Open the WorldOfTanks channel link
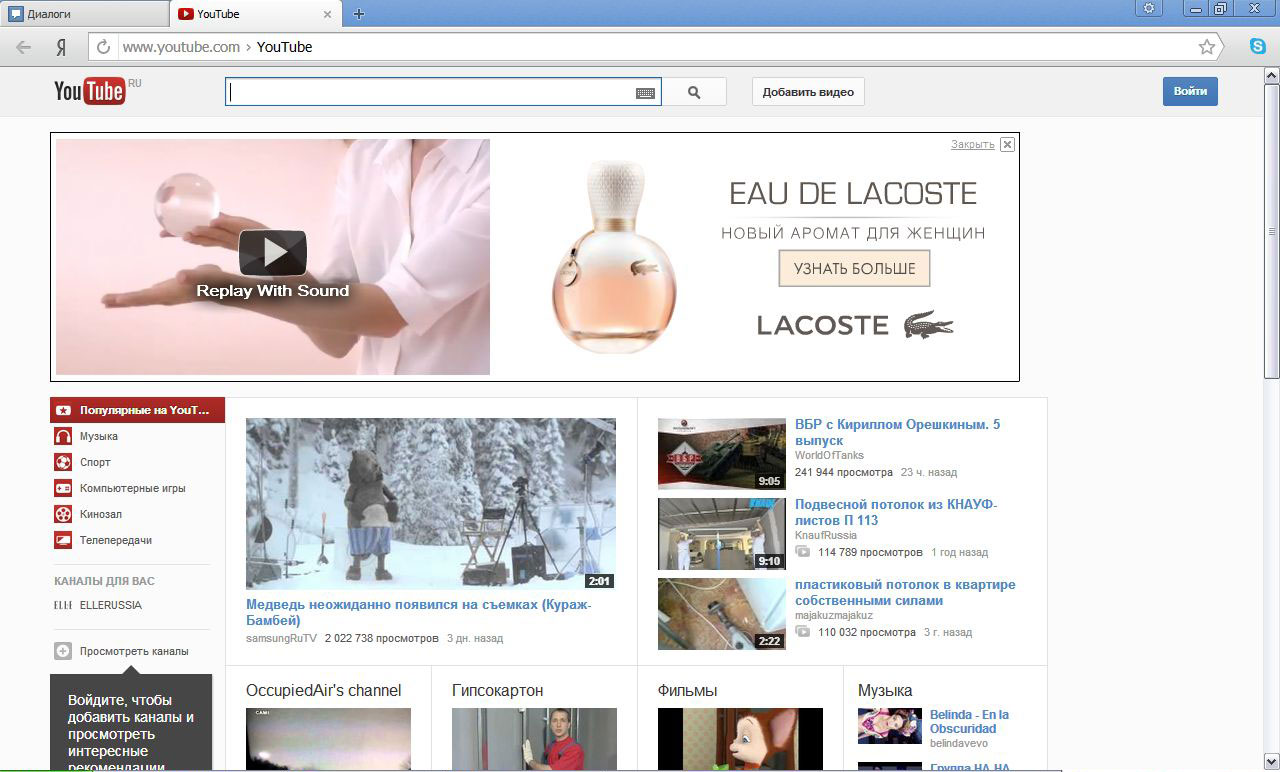Image resolution: width=1280 pixels, height=772 pixels. 829,456
